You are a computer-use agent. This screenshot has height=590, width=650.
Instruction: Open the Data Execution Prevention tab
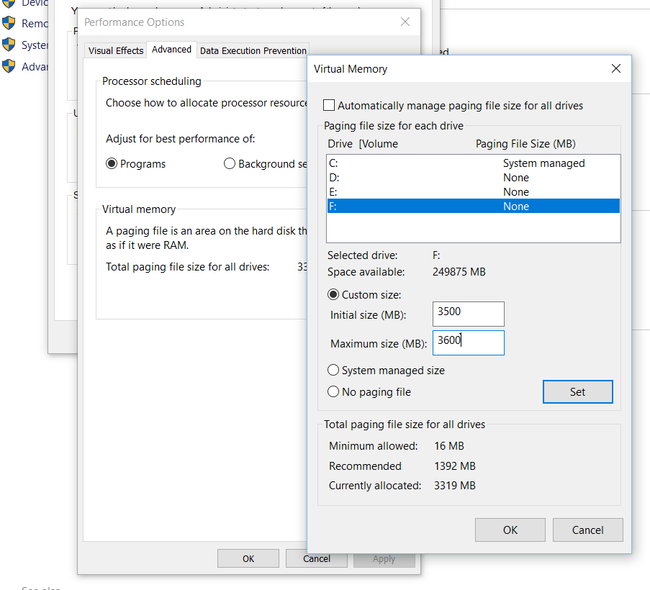coord(253,50)
